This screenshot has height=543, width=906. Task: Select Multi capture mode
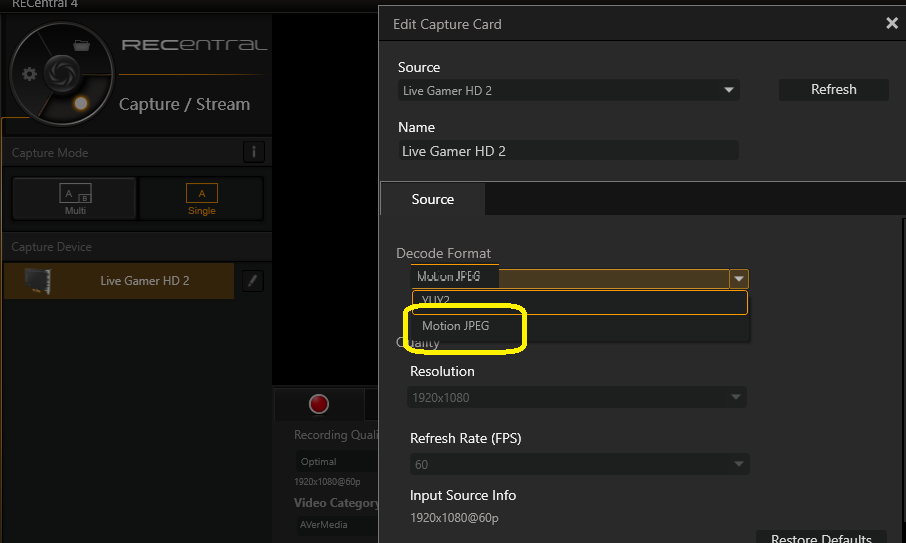75,199
